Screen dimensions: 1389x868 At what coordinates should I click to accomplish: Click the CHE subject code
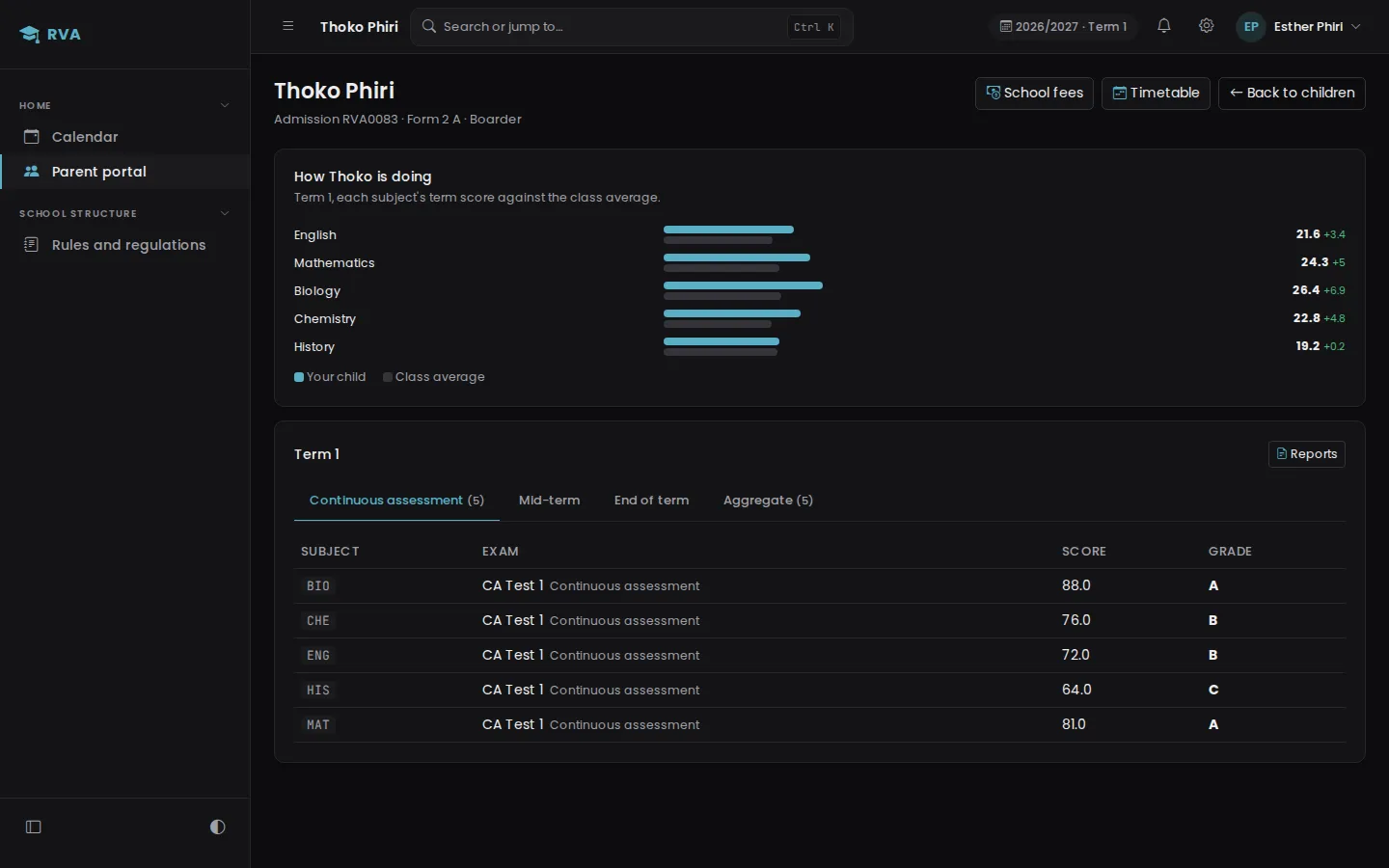click(x=318, y=621)
